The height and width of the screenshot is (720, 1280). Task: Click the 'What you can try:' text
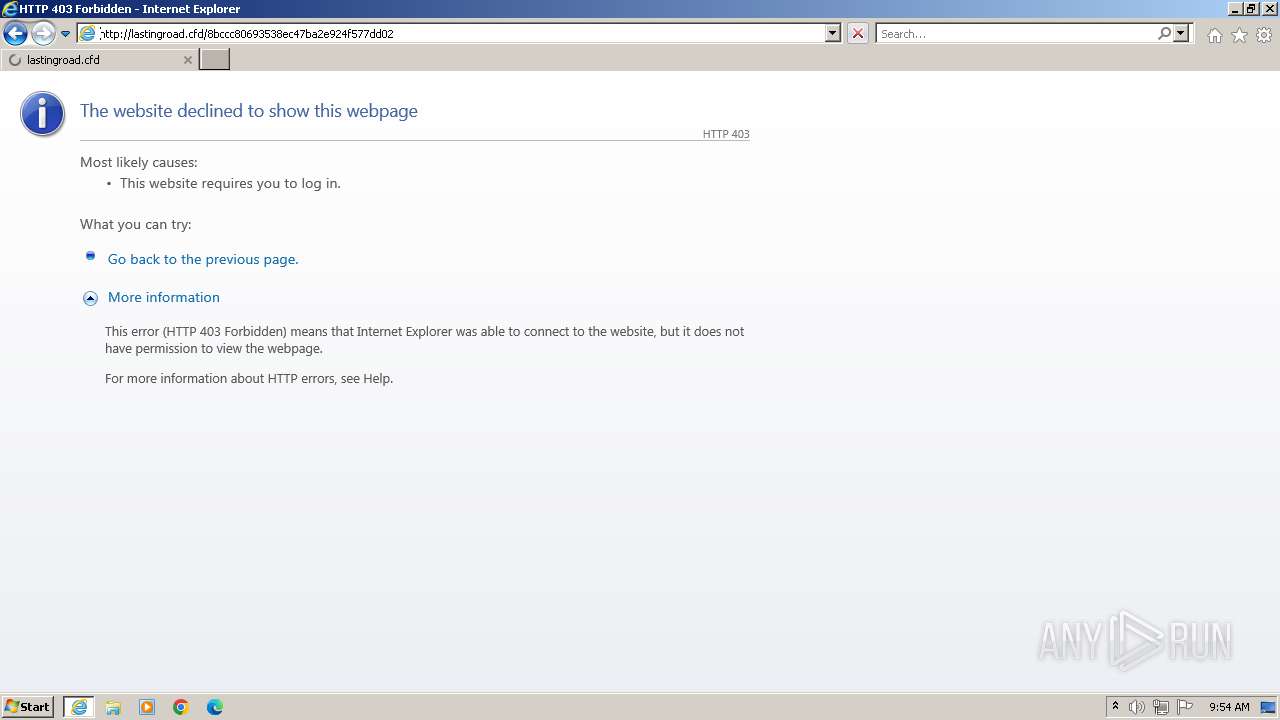tap(136, 224)
